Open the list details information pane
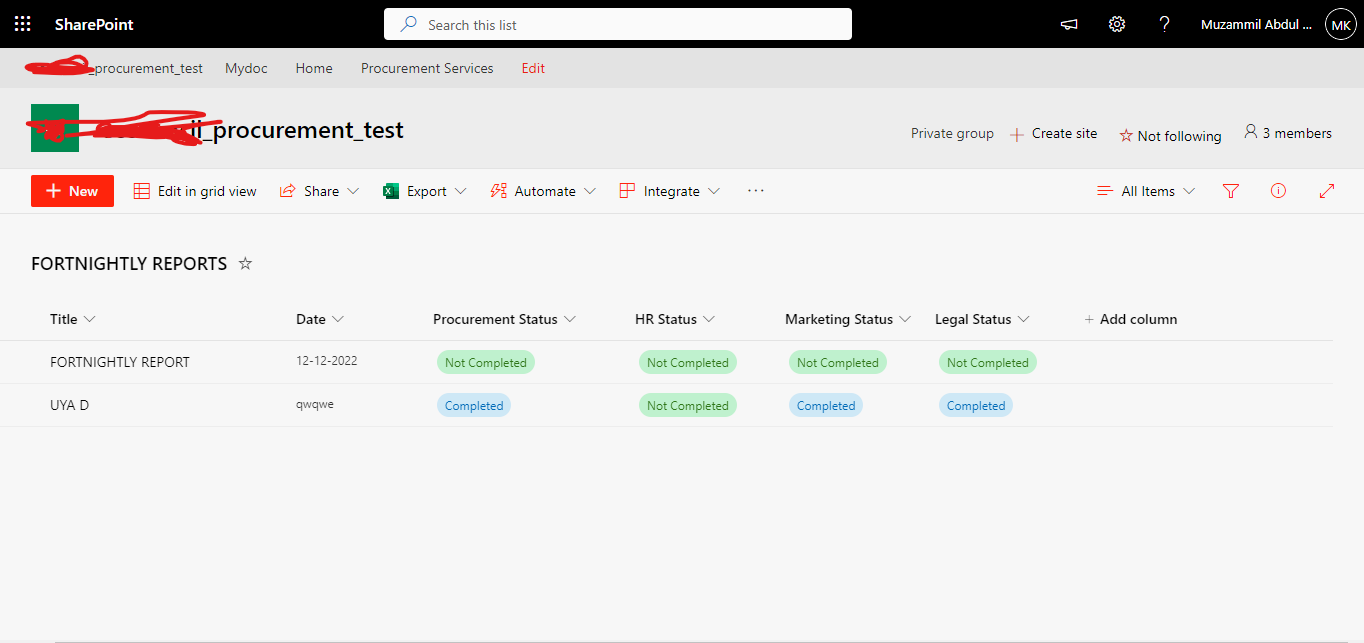The height and width of the screenshot is (643, 1364). (x=1278, y=190)
